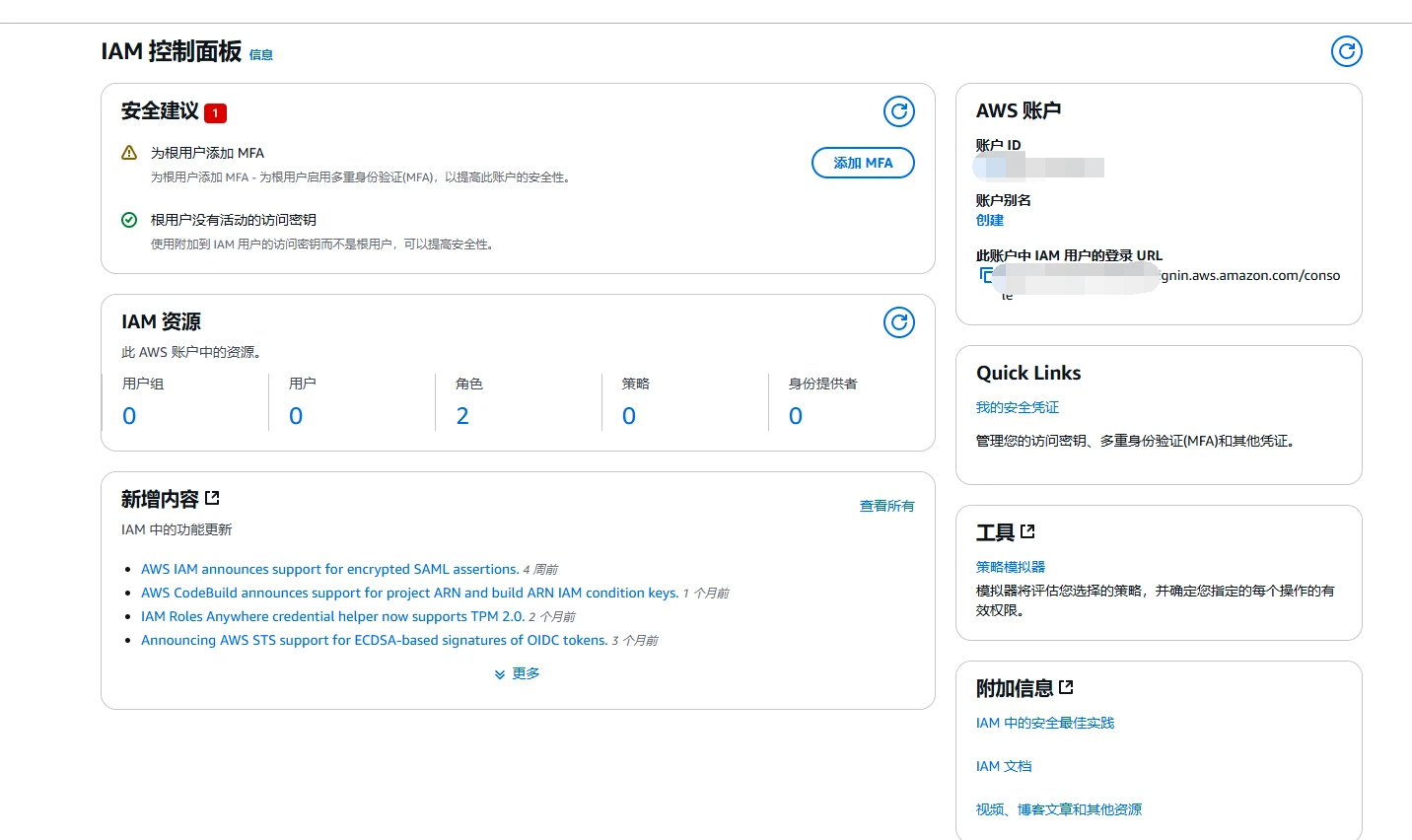Click the warning triangle beside 为根用户添加 MFA
The image size is (1412, 840).
pyautogui.click(x=129, y=153)
